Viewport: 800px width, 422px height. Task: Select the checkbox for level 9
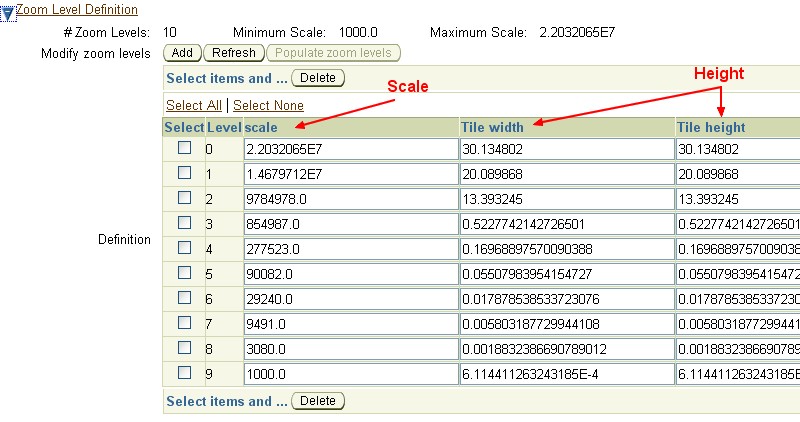point(184,373)
